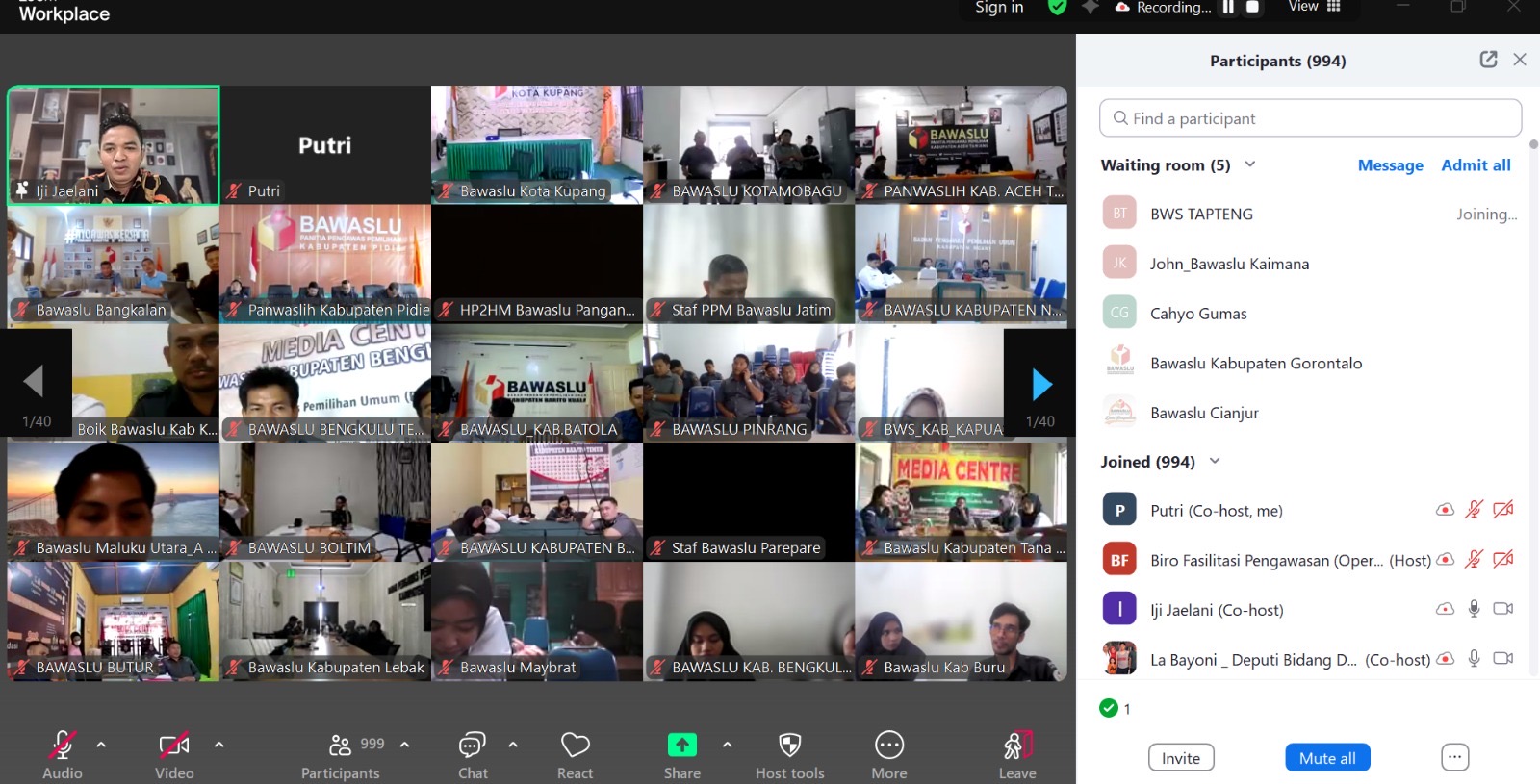
Task: Go to next video gallery page
Action: pos(1040,385)
